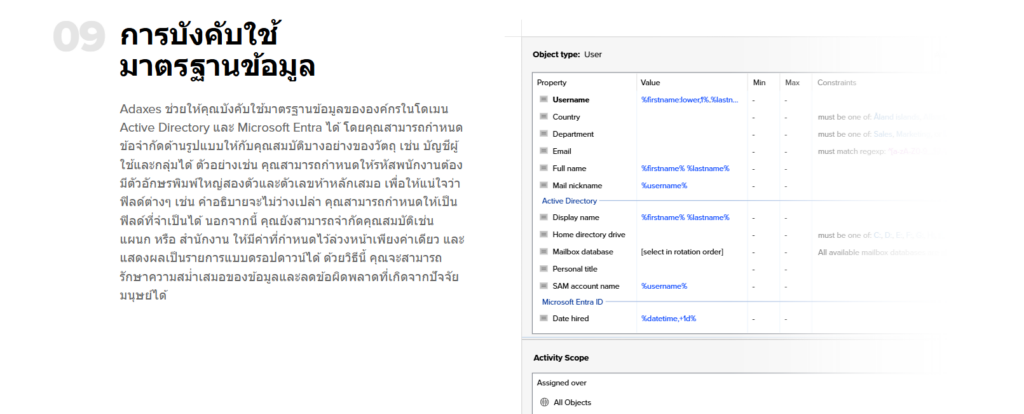Screen dimensions: 1024x414
Task: Select All Objects in Activity Scope
Action: pyautogui.click(x=572, y=402)
